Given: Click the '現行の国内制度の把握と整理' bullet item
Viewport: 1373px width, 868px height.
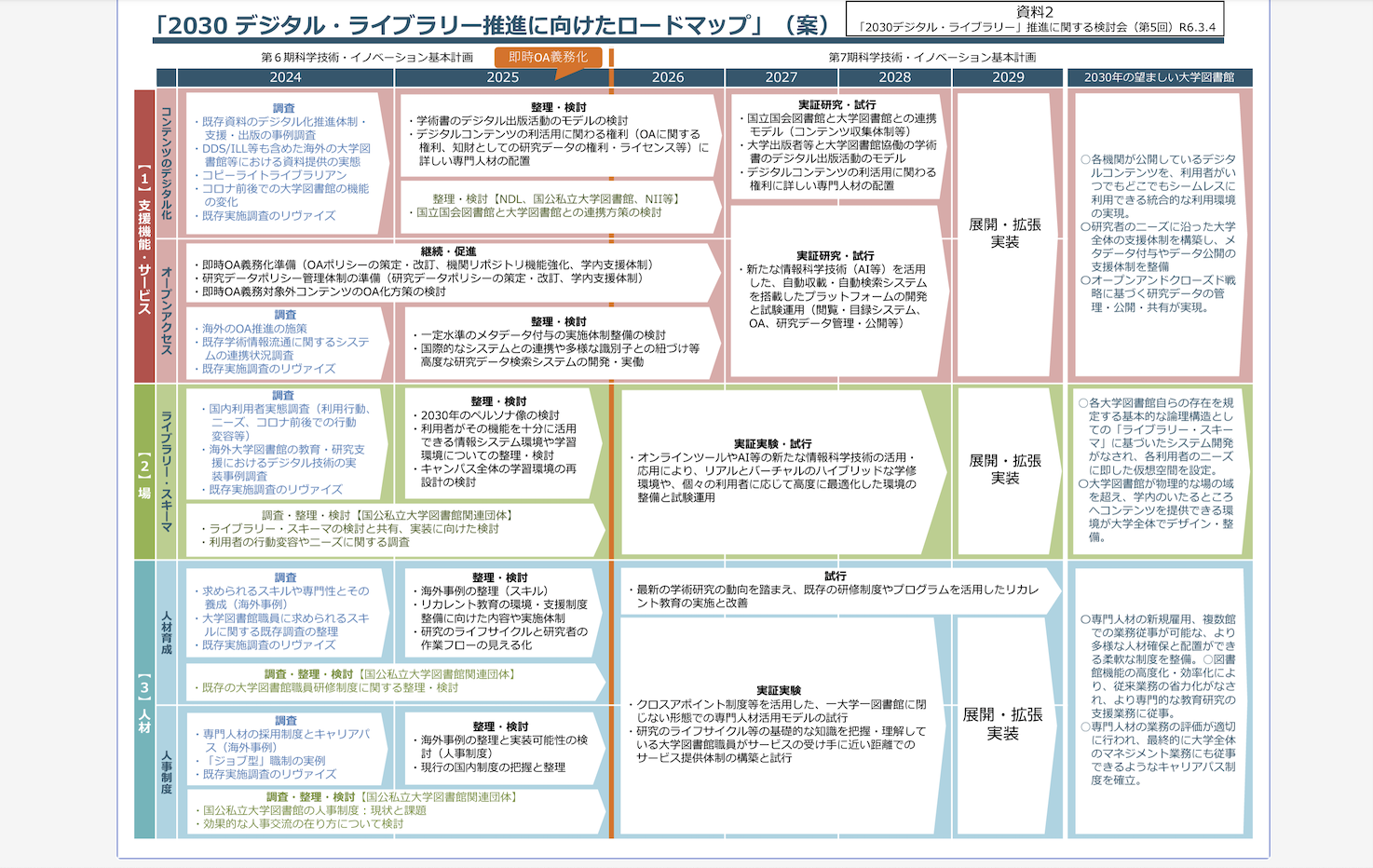Looking at the screenshot, I should (x=489, y=767).
